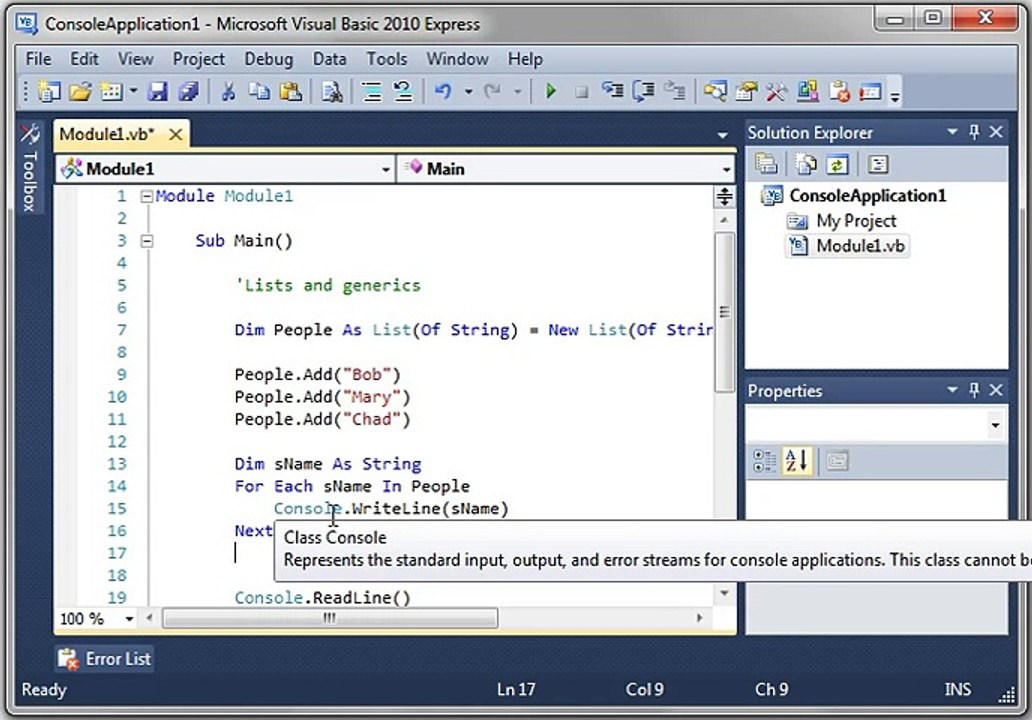The image size is (1032, 720).
Task: Open the Window menu
Action: click(x=457, y=59)
